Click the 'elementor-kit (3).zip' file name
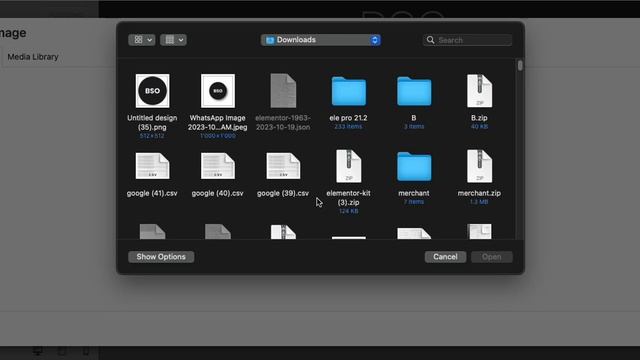640x360 pixels. click(x=348, y=198)
